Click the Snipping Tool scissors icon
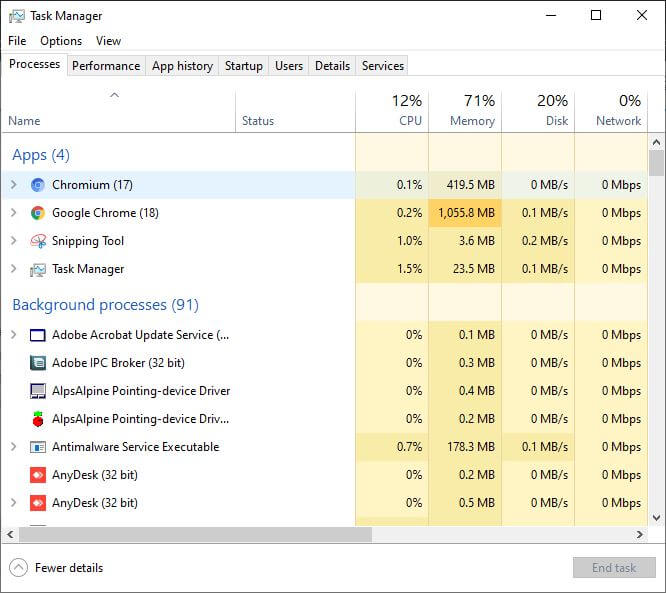This screenshot has width=666, height=593. [x=38, y=241]
